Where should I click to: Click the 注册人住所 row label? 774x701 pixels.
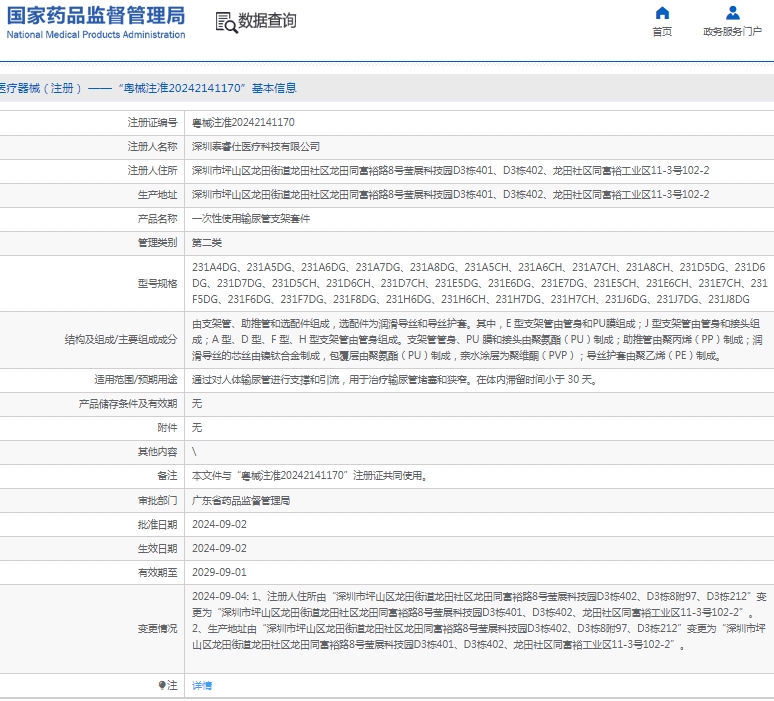pos(153,171)
